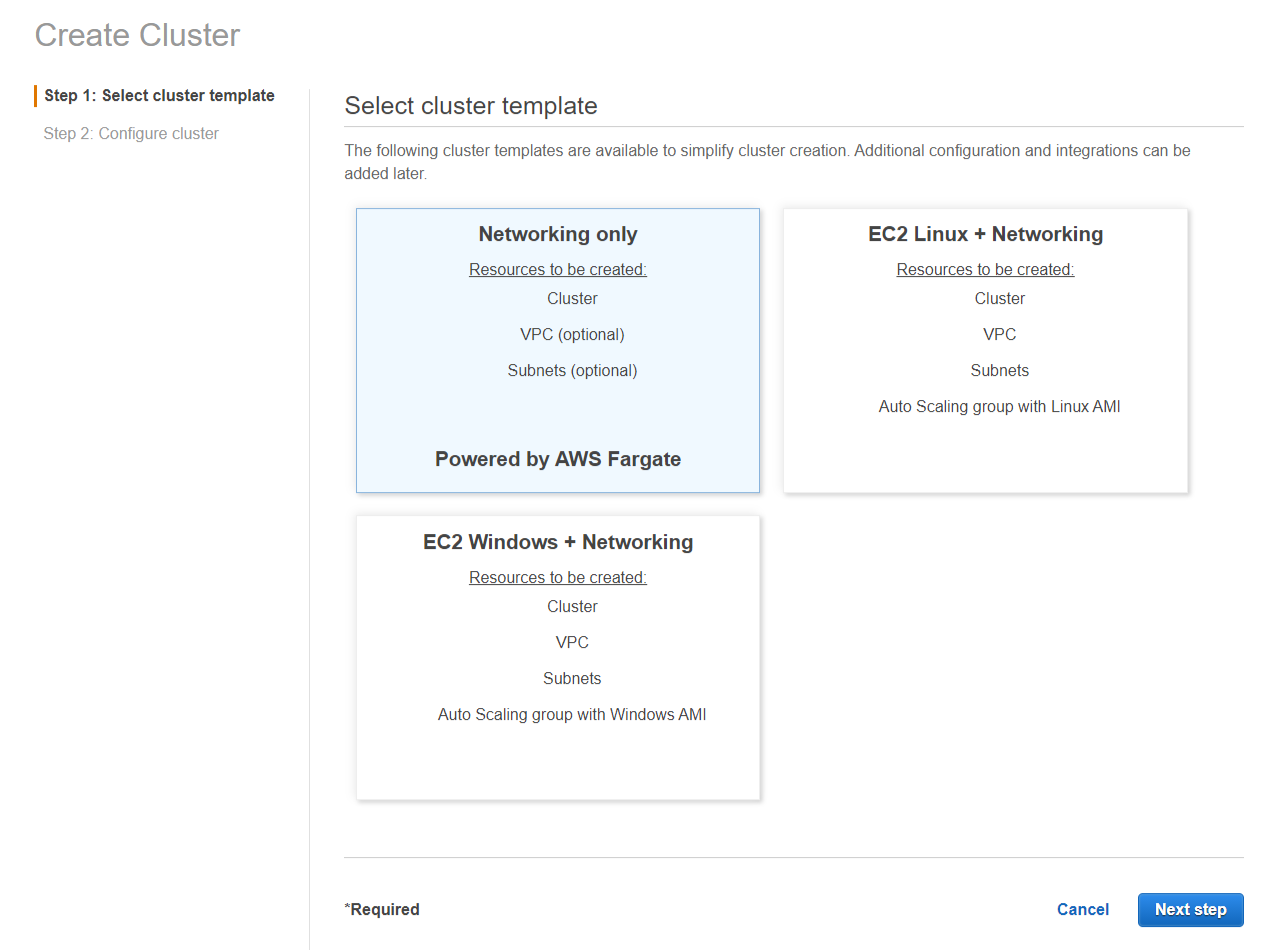Click 'Auto Scaling group with Windows AMI' text
The height and width of the screenshot is (950, 1266).
572,715
